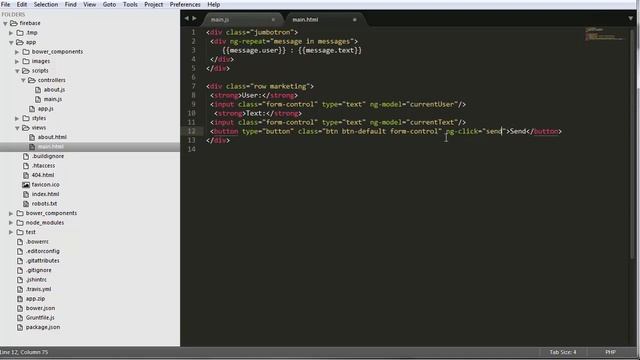Open the Project menu
Viewport: 640px width, 360px height.
(x=153, y=4)
